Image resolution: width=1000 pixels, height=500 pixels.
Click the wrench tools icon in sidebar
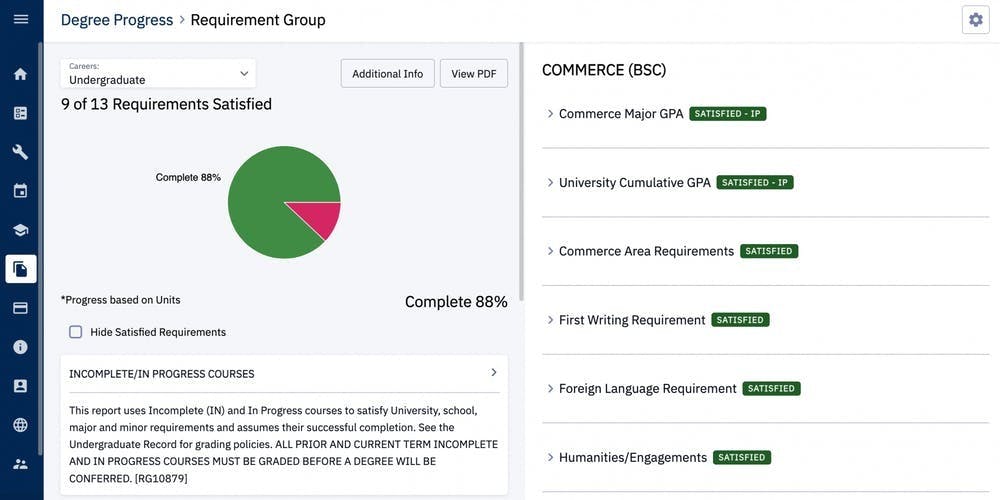pyautogui.click(x=20, y=152)
